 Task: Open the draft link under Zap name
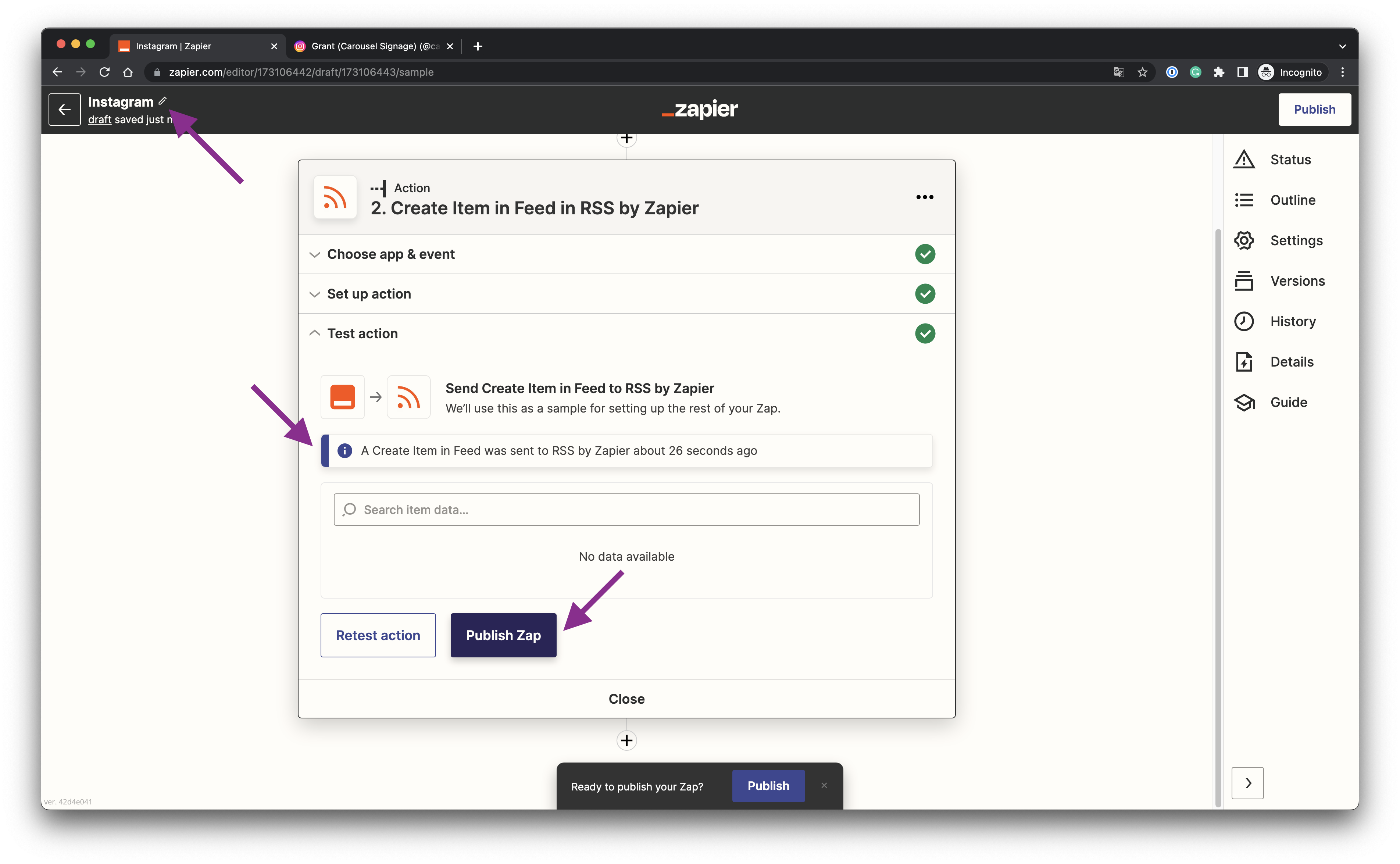pyautogui.click(x=99, y=119)
